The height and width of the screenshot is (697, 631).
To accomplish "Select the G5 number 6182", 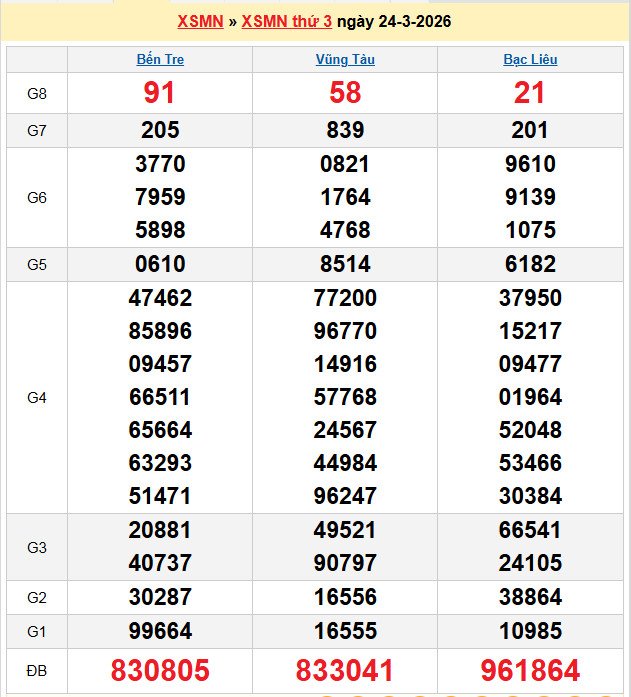I will pos(530,264).
